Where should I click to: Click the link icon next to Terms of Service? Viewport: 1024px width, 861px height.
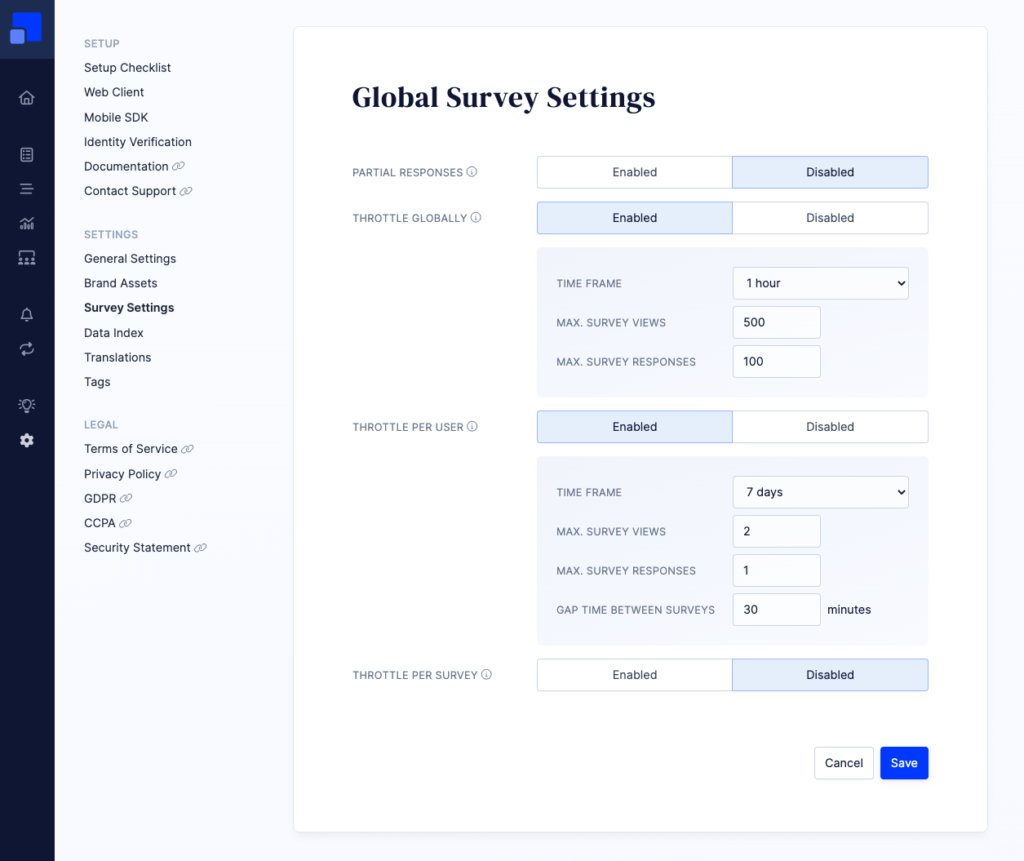tap(187, 449)
